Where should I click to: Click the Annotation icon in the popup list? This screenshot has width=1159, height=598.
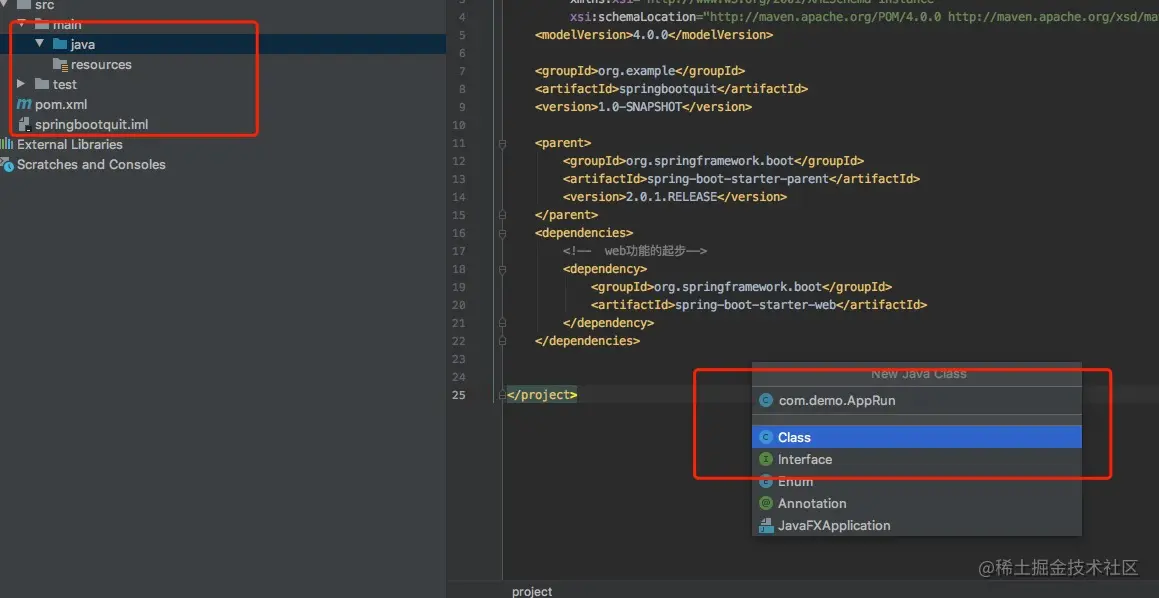pyautogui.click(x=766, y=503)
